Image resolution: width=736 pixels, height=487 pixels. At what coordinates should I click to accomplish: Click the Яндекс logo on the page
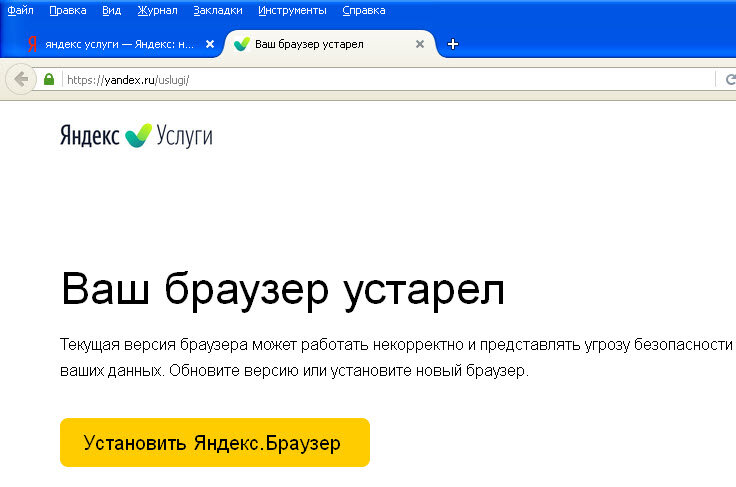pyautogui.click(x=90, y=136)
